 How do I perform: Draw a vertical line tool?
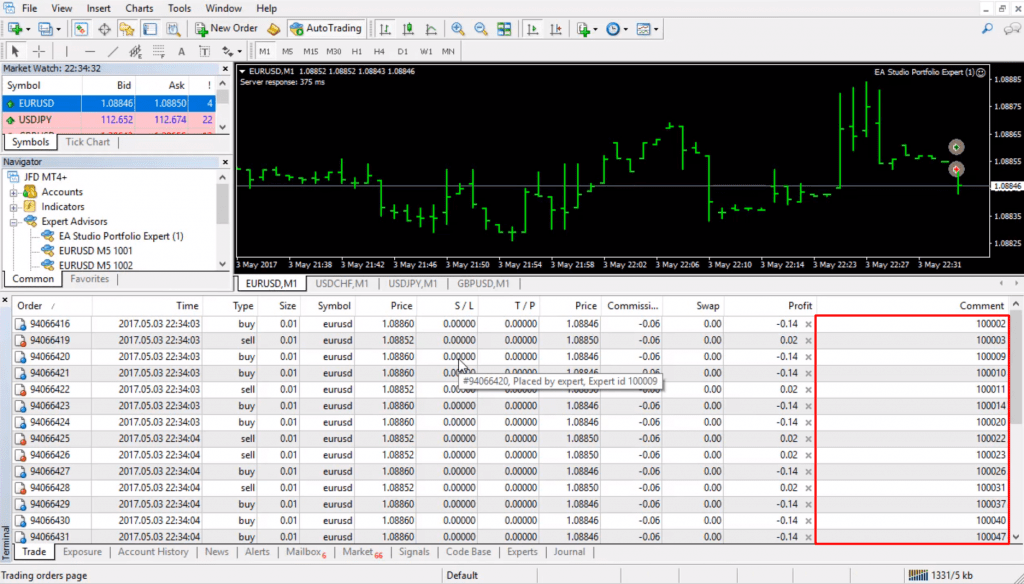[67, 51]
